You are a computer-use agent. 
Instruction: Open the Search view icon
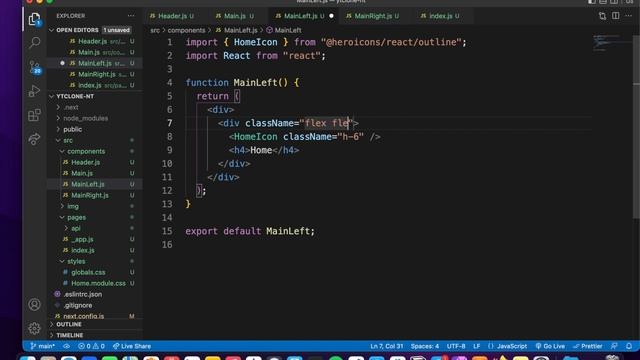pyautogui.click(x=35, y=42)
